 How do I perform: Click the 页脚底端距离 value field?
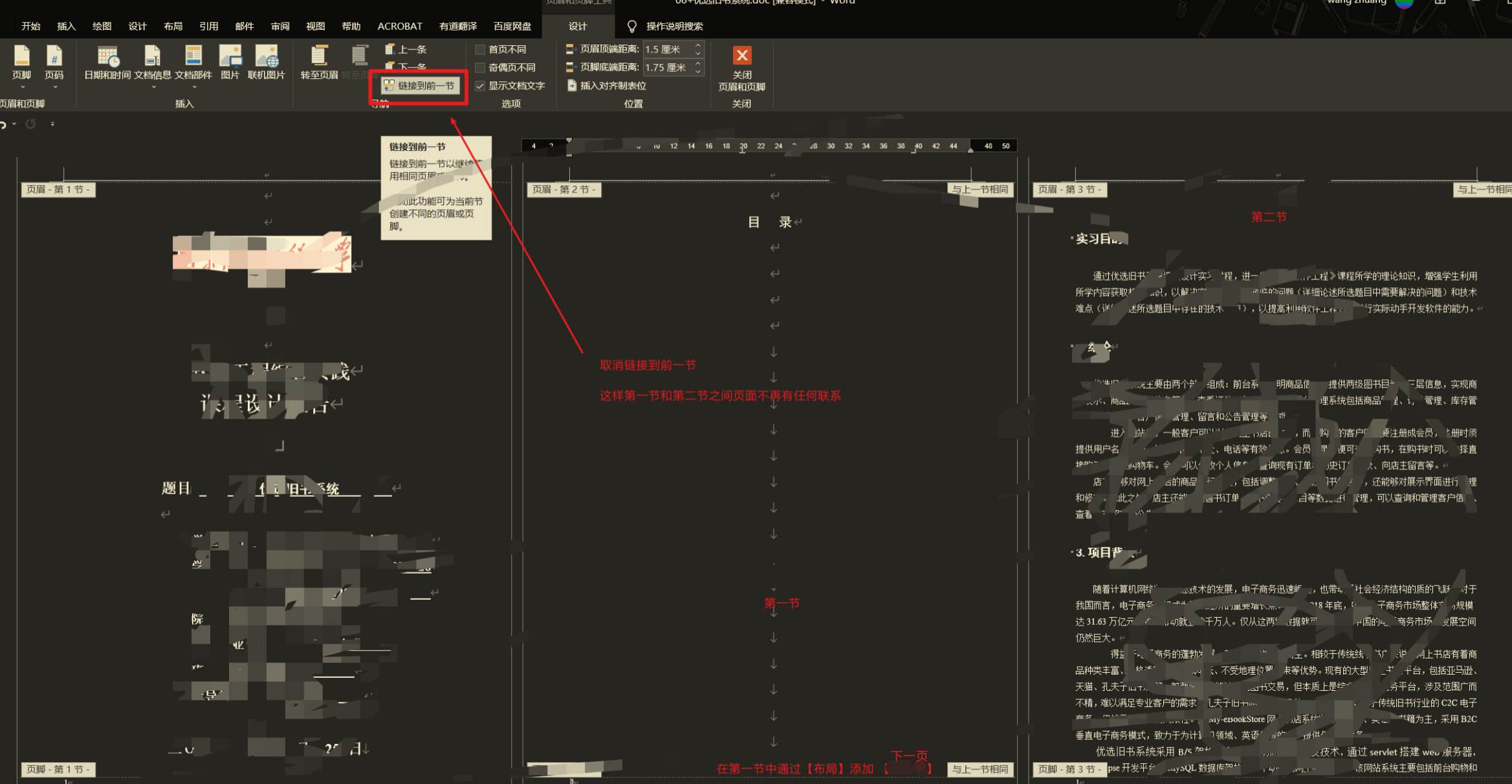point(666,67)
